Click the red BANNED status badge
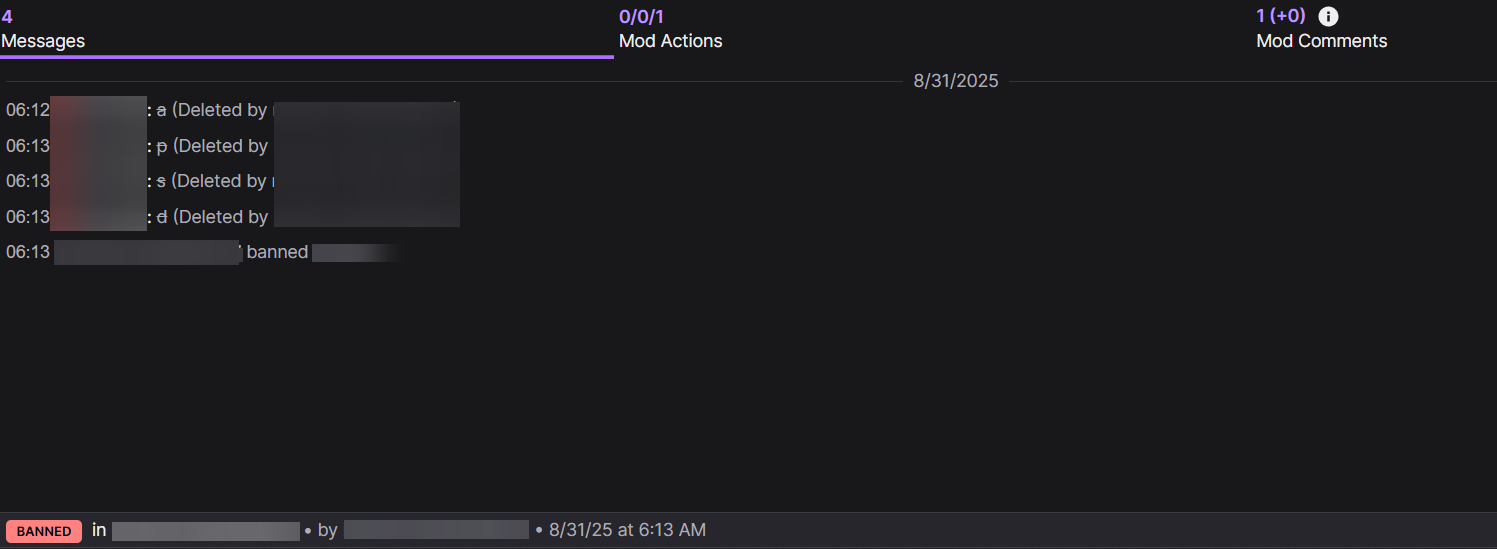Image resolution: width=1497 pixels, height=549 pixels. 44,531
